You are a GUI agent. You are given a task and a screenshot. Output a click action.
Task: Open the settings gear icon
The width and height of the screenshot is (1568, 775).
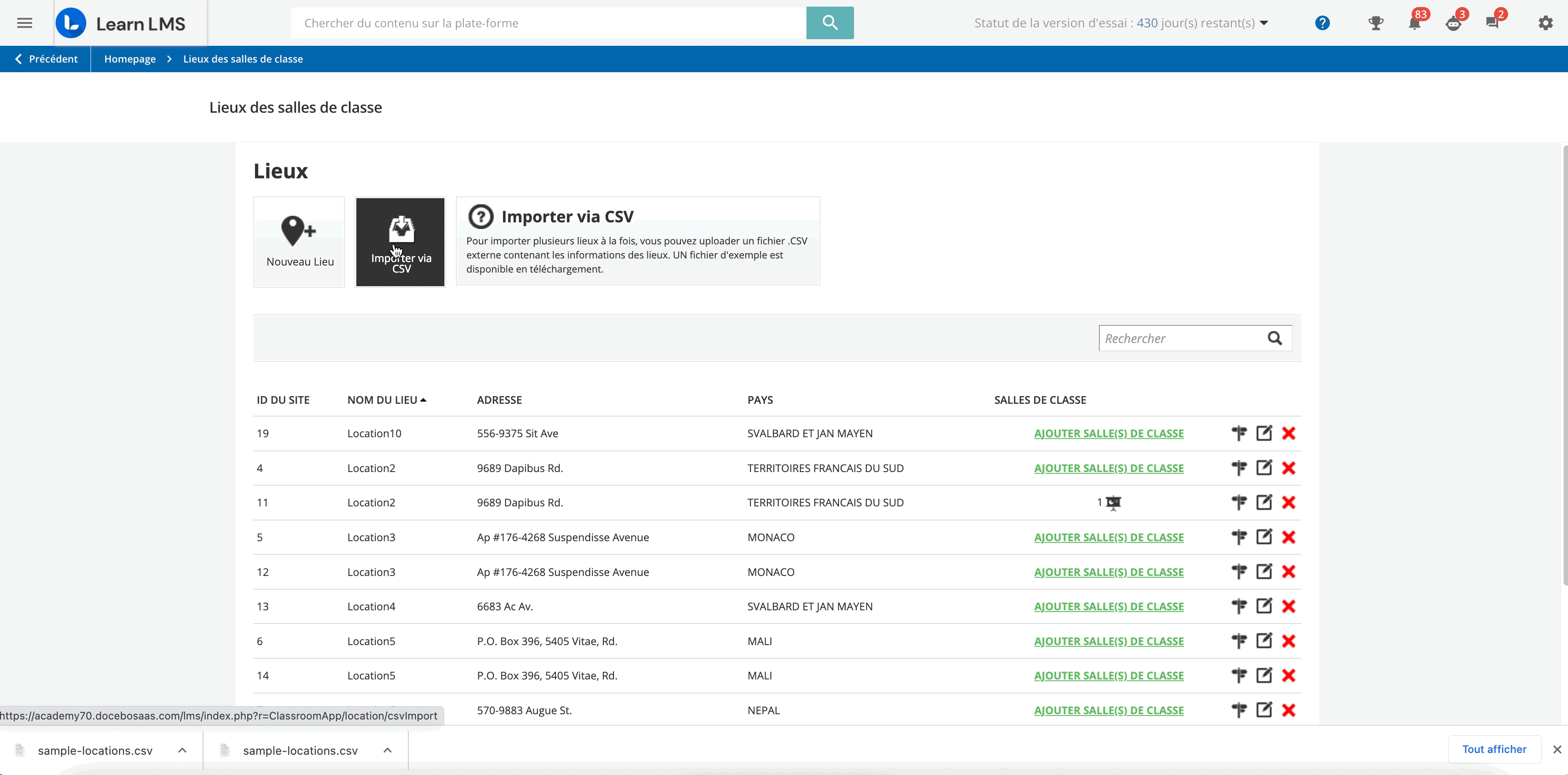click(1546, 23)
